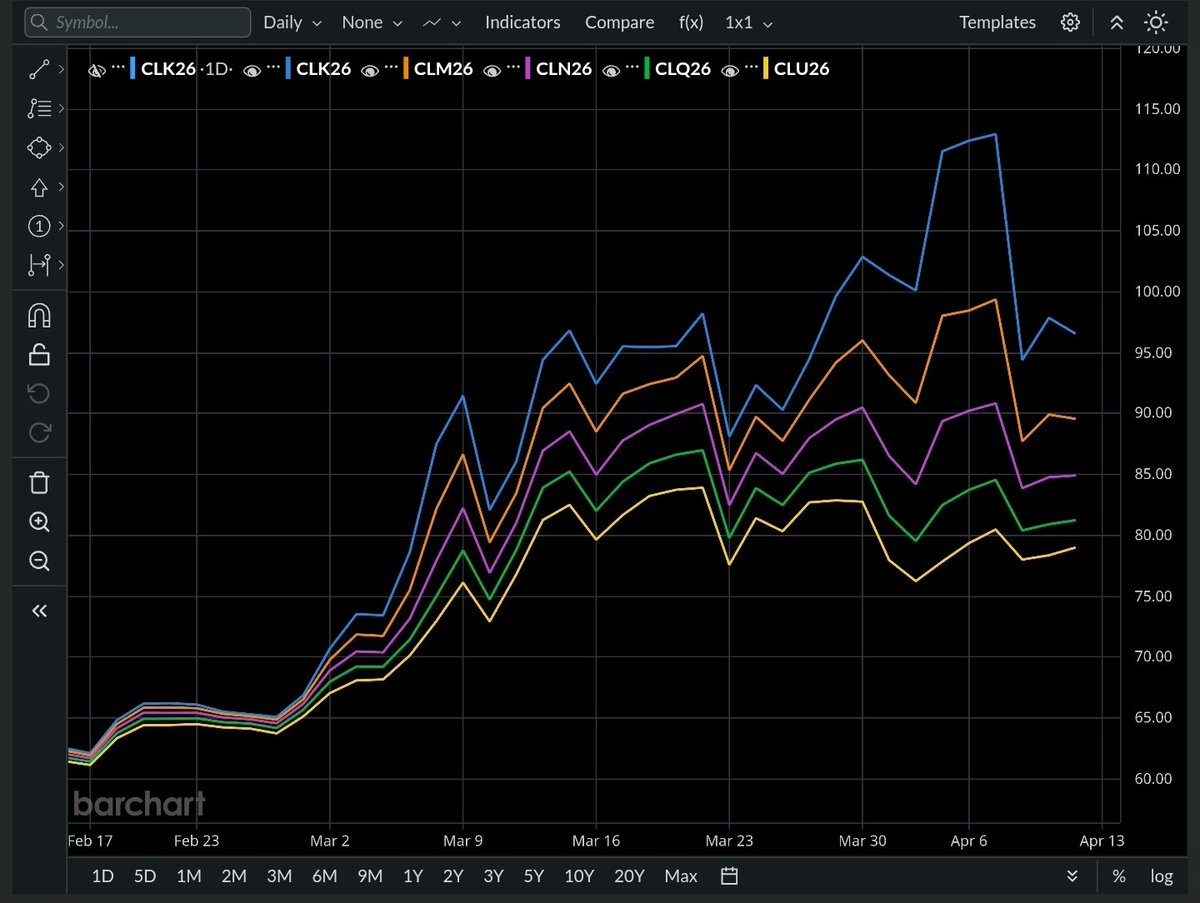Select the polygon shapes drawing tool

pyautogui.click(x=39, y=148)
